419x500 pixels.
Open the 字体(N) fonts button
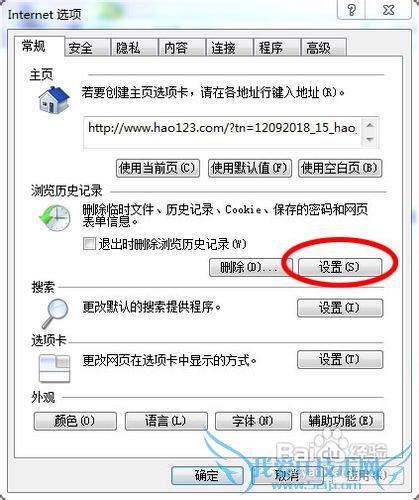coord(253,421)
